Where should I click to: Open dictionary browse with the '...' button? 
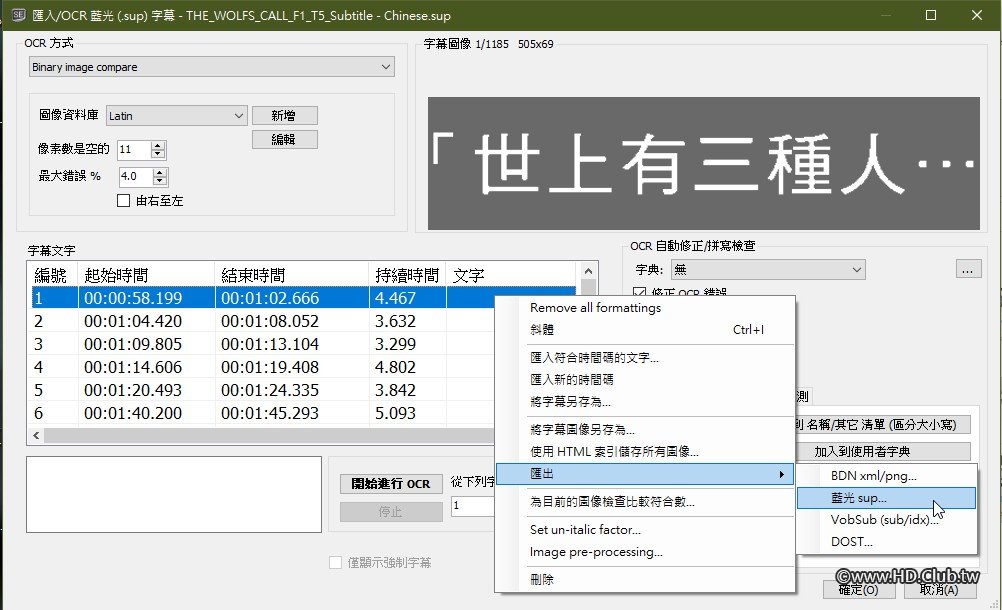point(967,269)
